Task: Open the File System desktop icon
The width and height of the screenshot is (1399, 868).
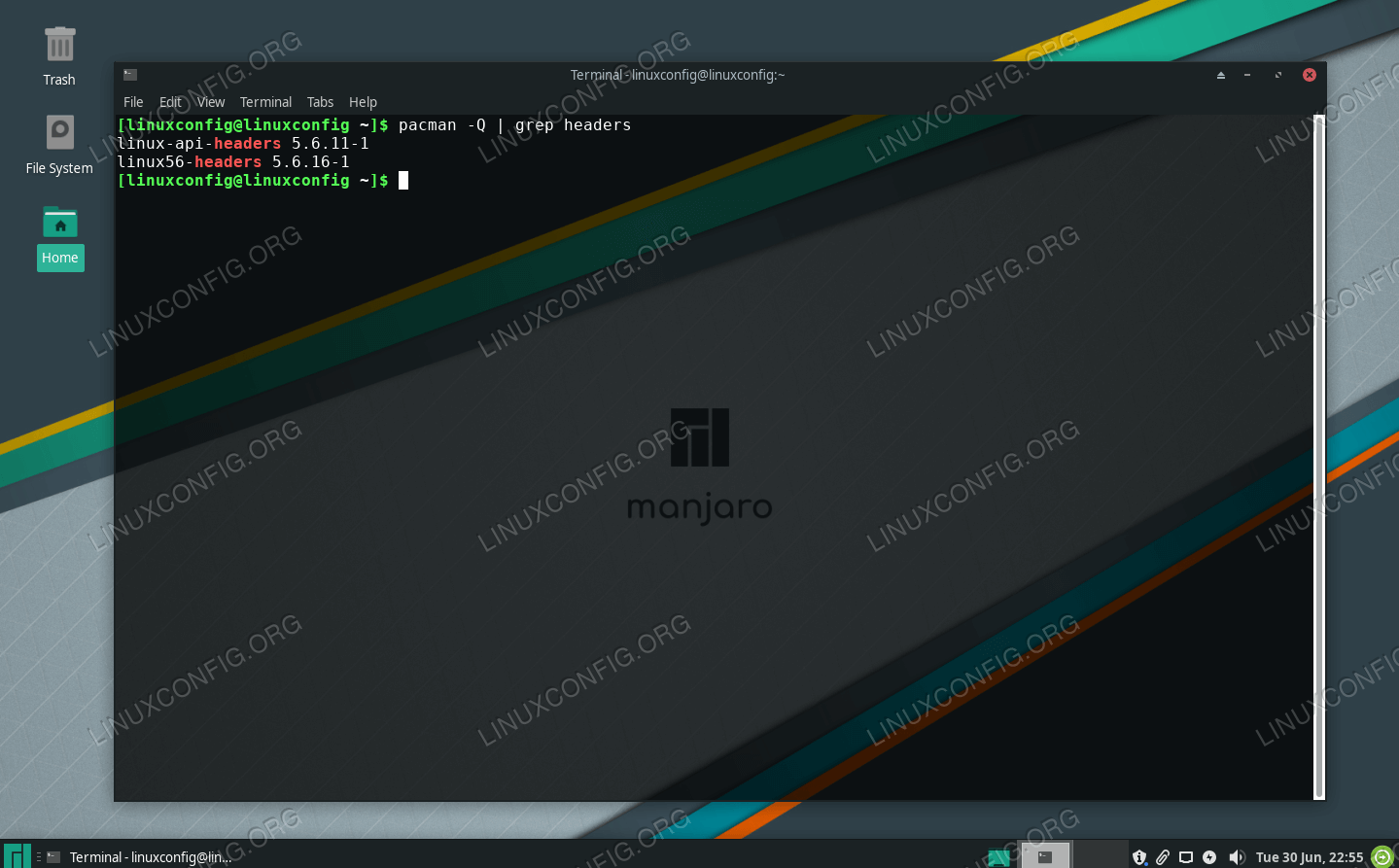Action: (x=59, y=145)
